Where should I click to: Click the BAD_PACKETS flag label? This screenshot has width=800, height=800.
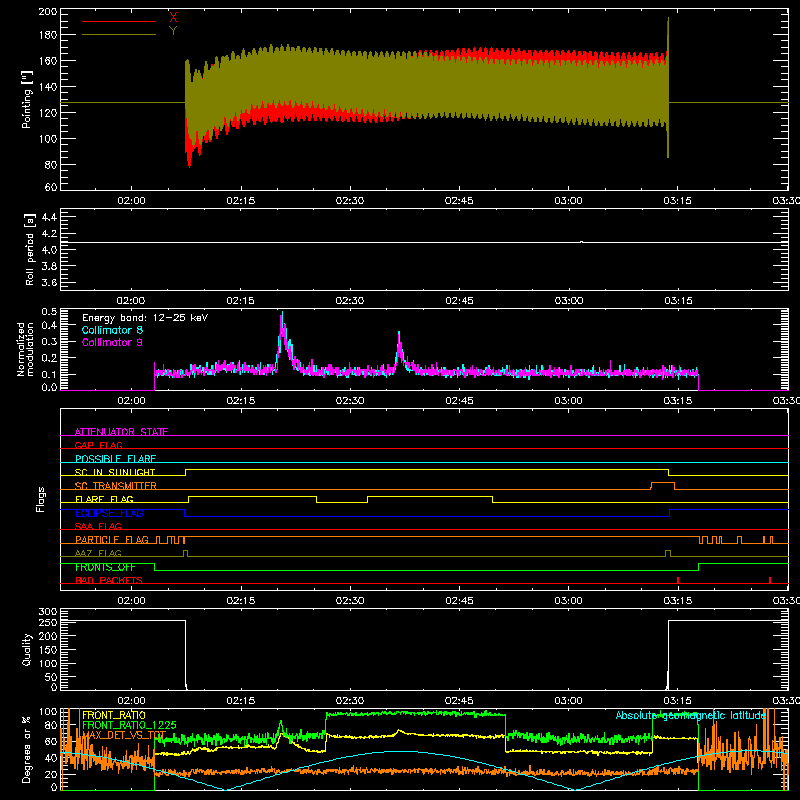click(x=109, y=580)
